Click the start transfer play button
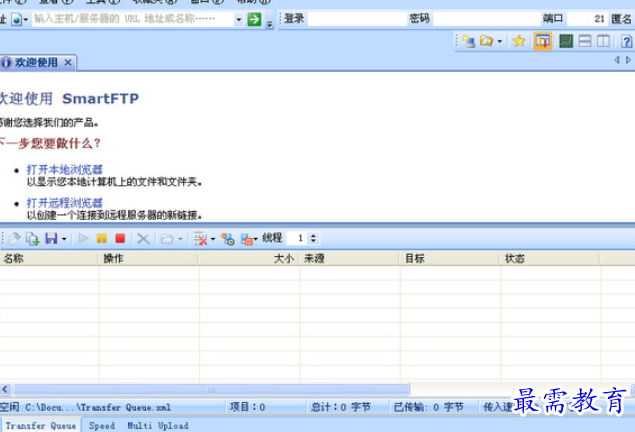 click(x=83, y=238)
